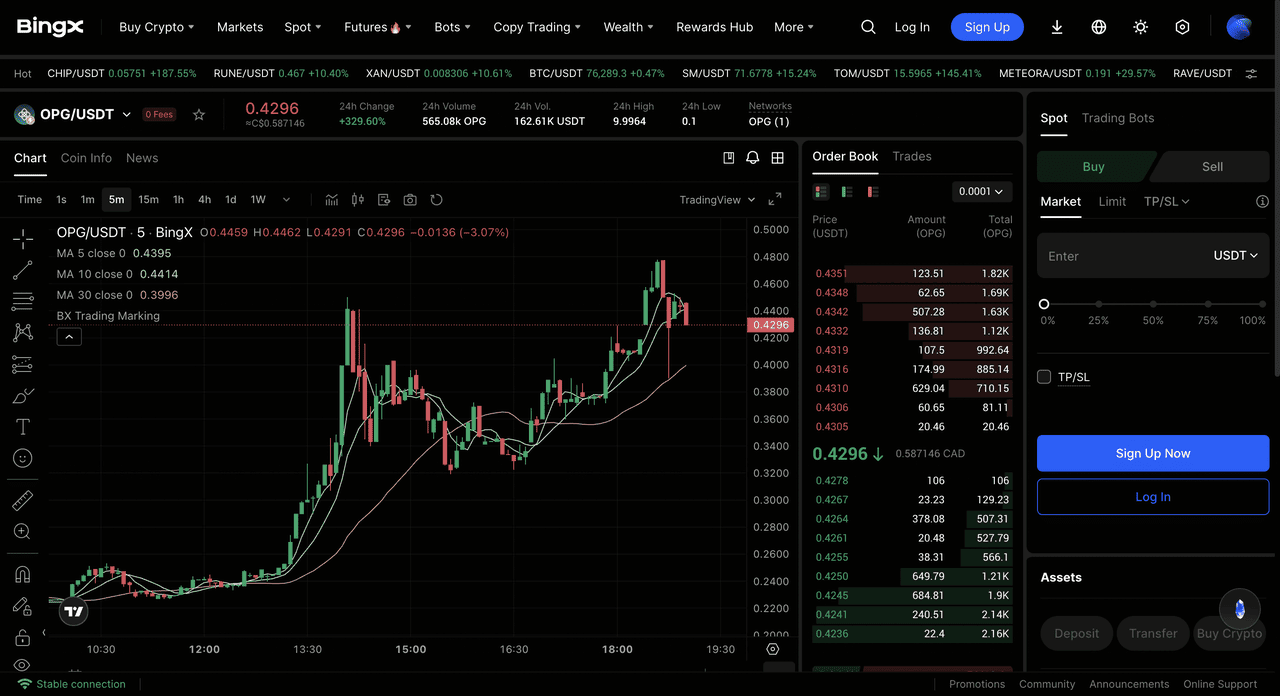Open the USDT currency dropdown
Screen dimensions: 1280x696
pyautogui.click(x=1235, y=256)
